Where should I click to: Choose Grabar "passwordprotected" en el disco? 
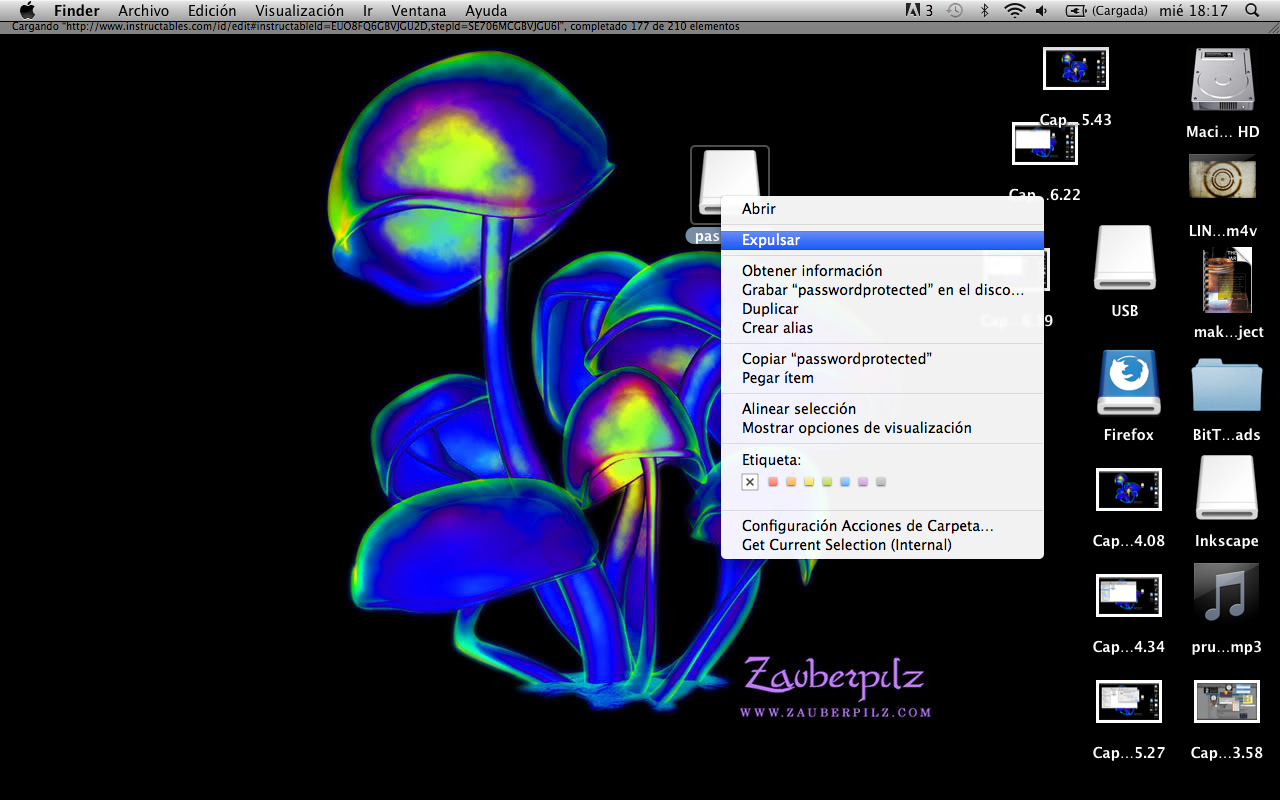tap(882, 290)
